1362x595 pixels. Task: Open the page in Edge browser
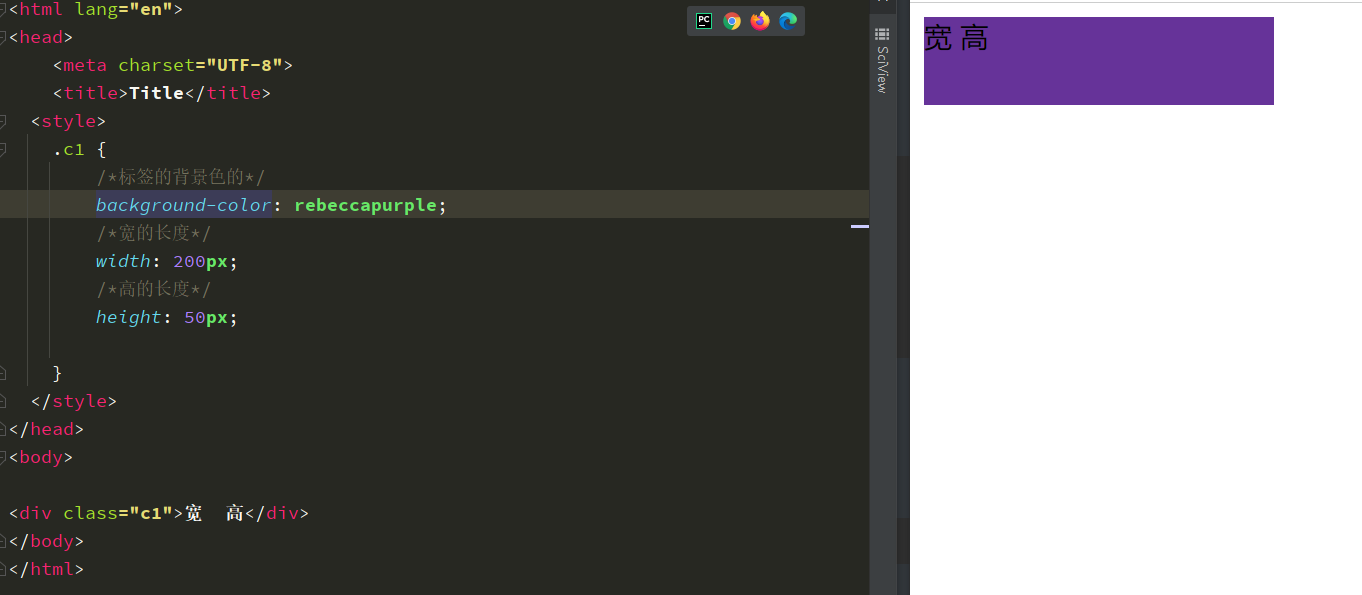point(788,21)
